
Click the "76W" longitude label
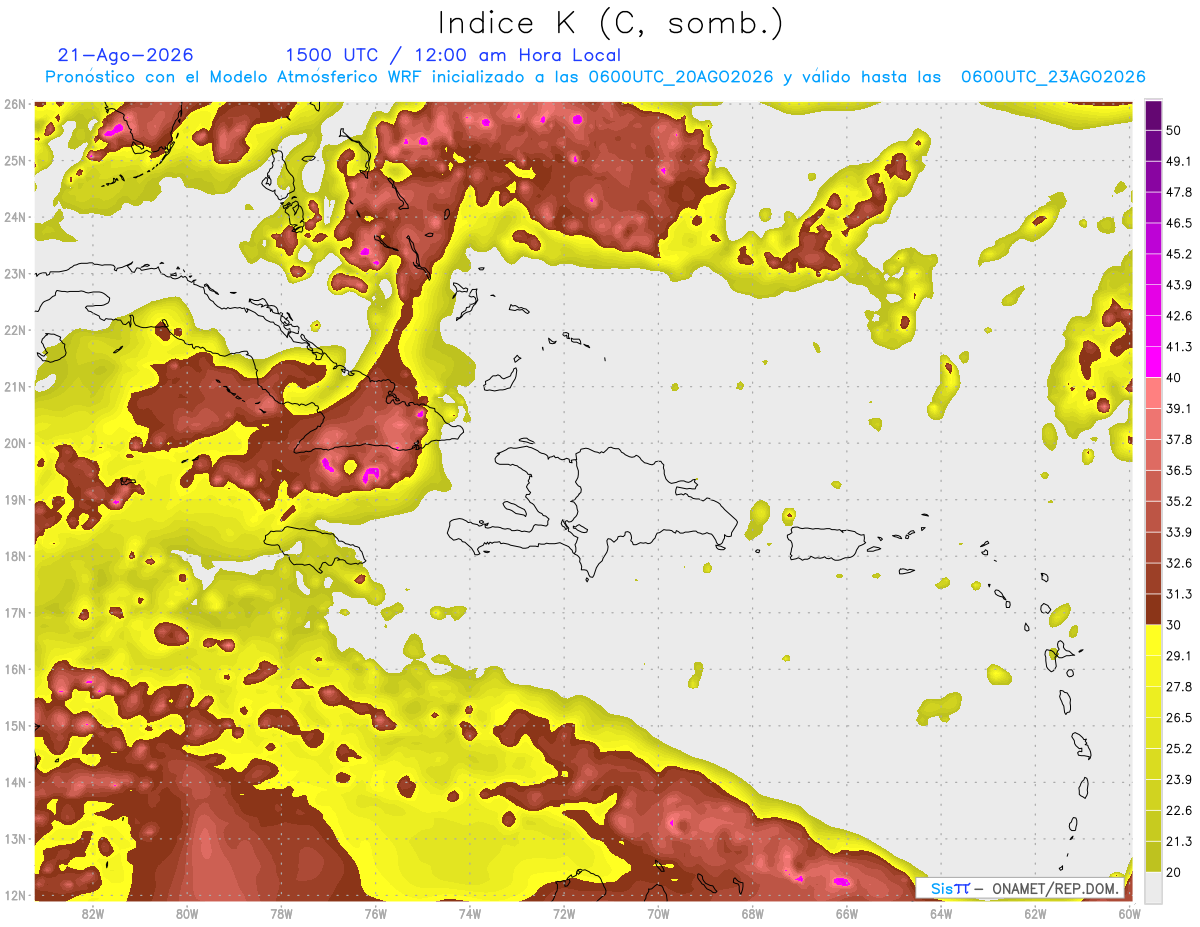tap(375, 913)
